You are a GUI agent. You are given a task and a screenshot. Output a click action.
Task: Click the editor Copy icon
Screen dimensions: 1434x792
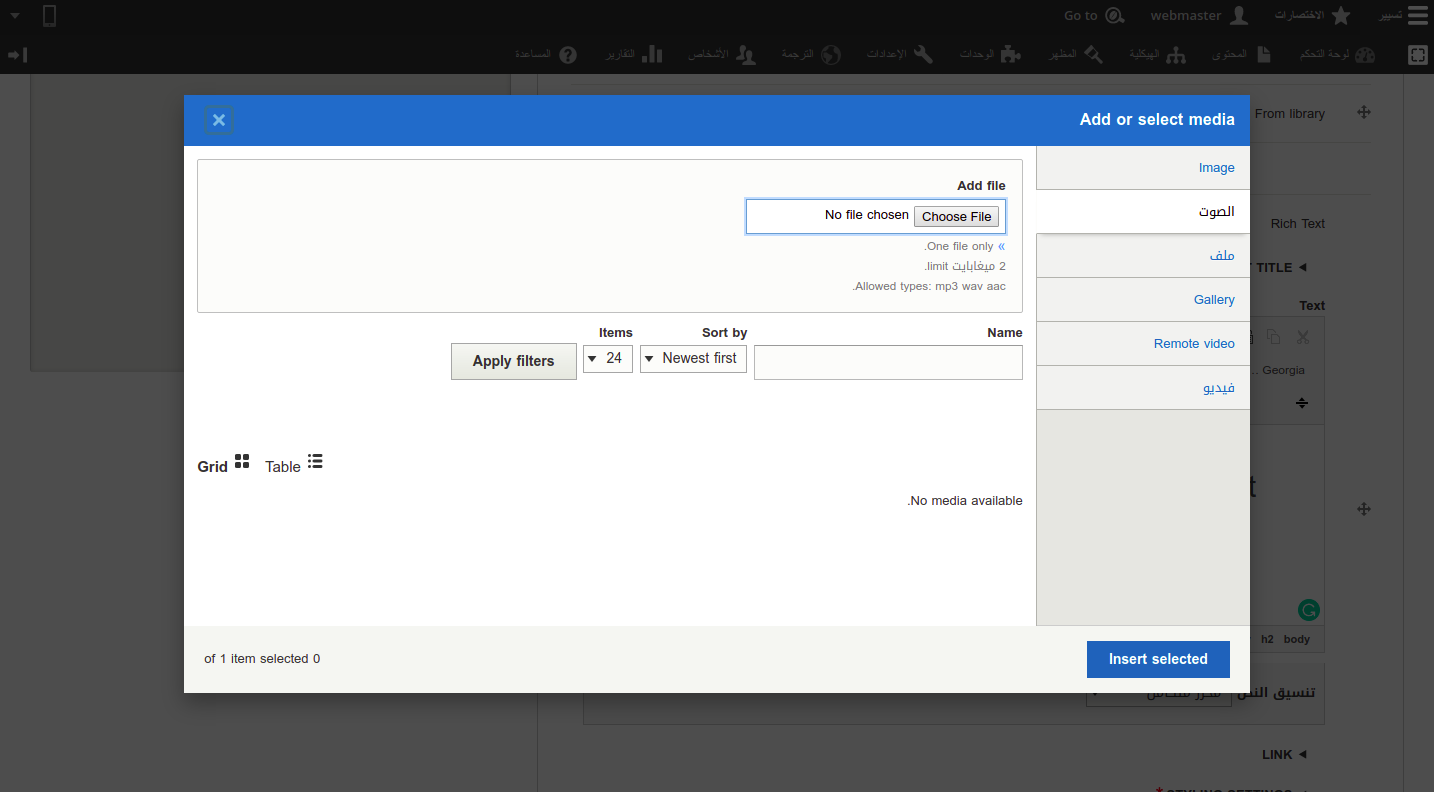point(1273,337)
